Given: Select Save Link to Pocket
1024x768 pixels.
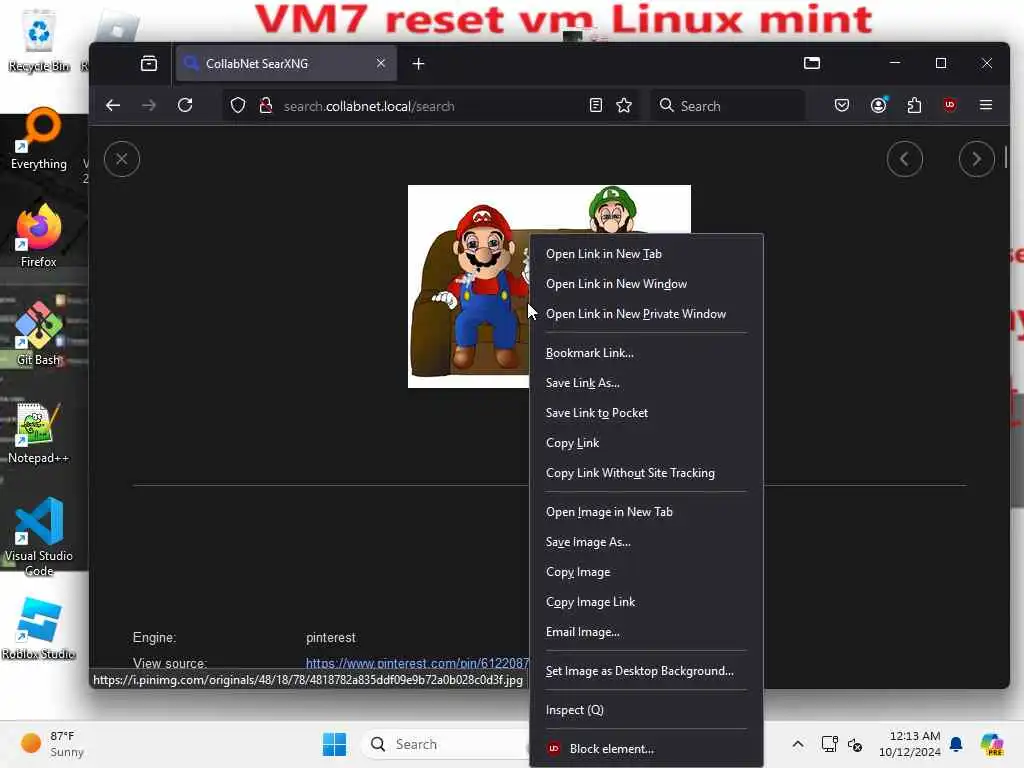Looking at the screenshot, I should point(646,413).
